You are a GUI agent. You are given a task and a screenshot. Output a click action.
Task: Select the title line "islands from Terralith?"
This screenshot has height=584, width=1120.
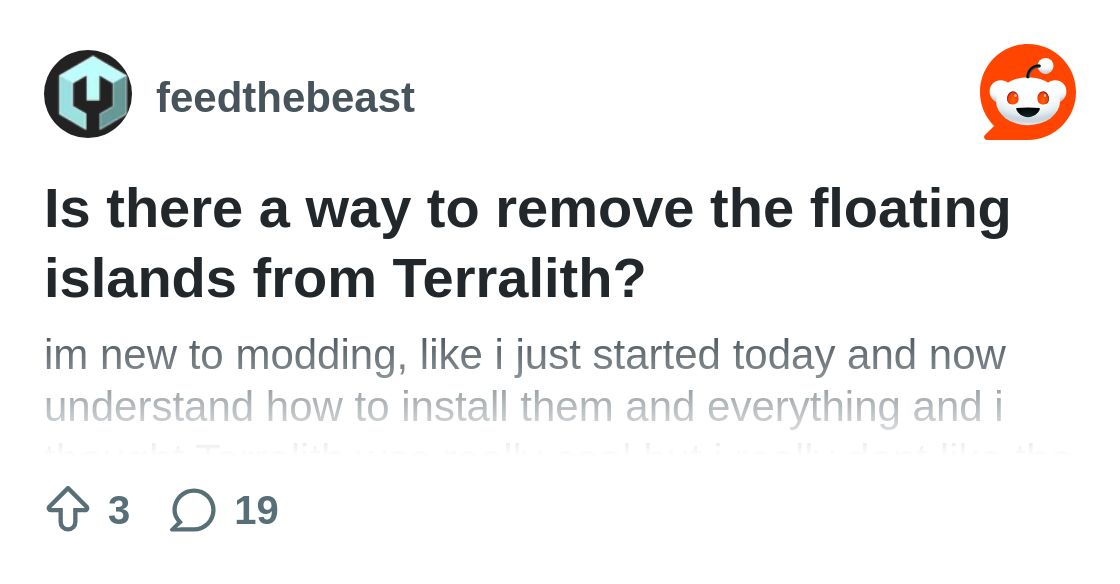pyautogui.click(x=345, y=279)
